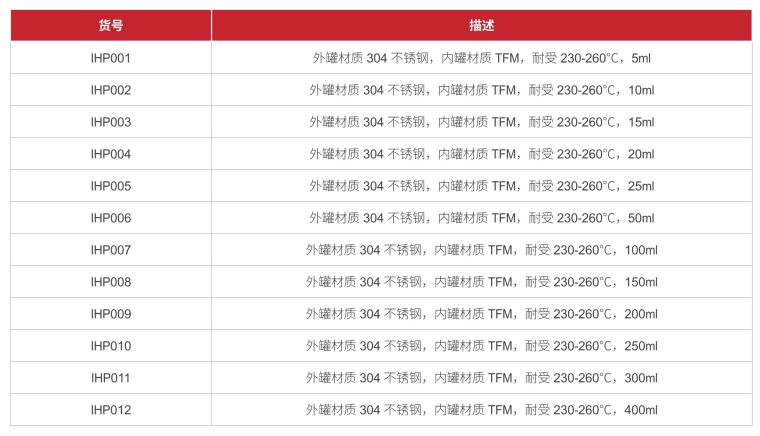This screenshot has width=760, height=436.
Task: Click the description ending in 50ml
Action: pyautogui.click(x=481, y=218)
